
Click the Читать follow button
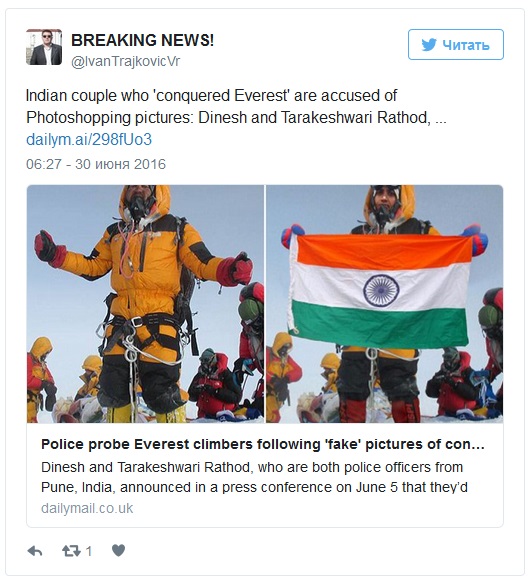click(x=456, y=44)
